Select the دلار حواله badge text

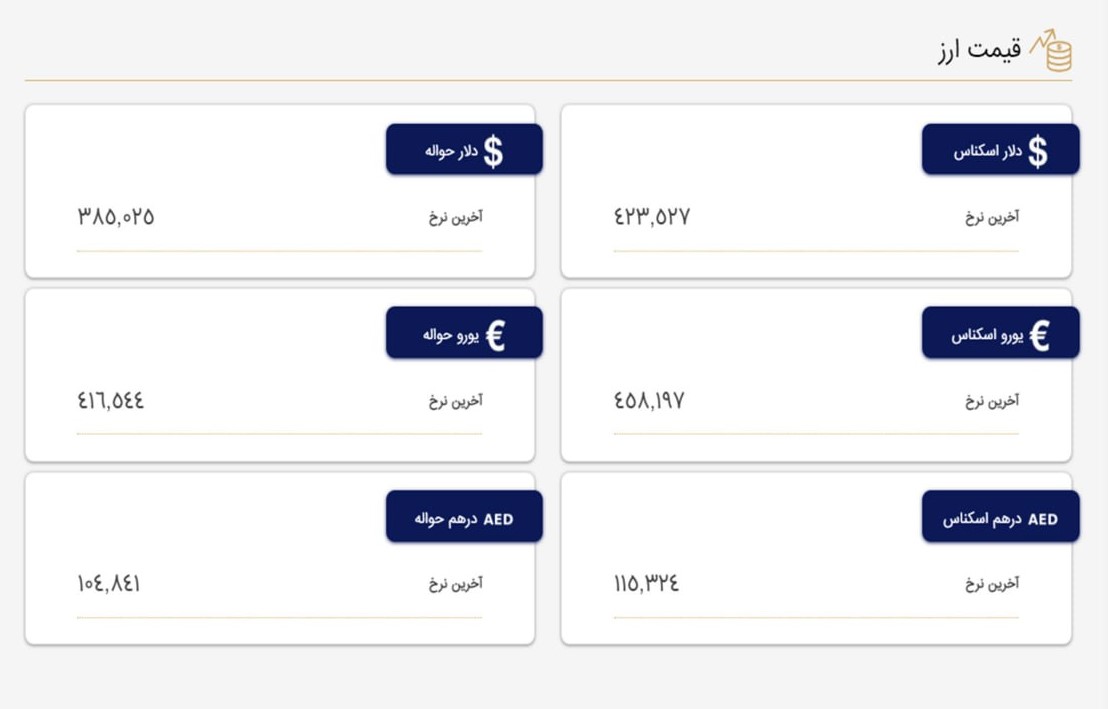click(x=451, y=151)
